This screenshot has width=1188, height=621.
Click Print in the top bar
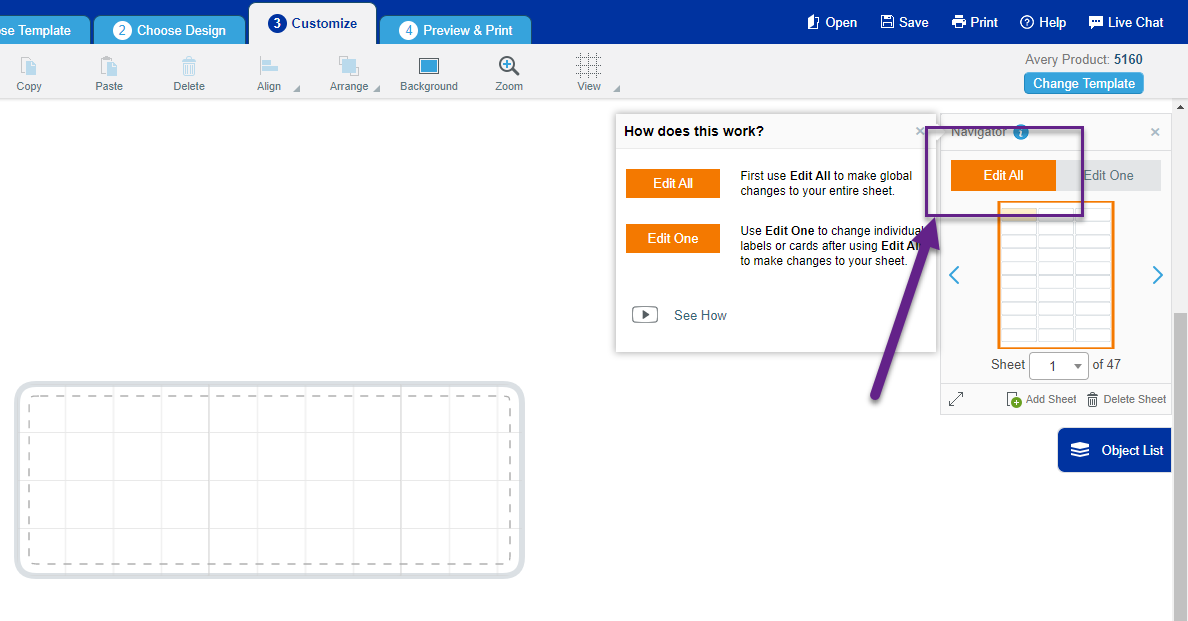pyautogui.click(x=974, y=23)
